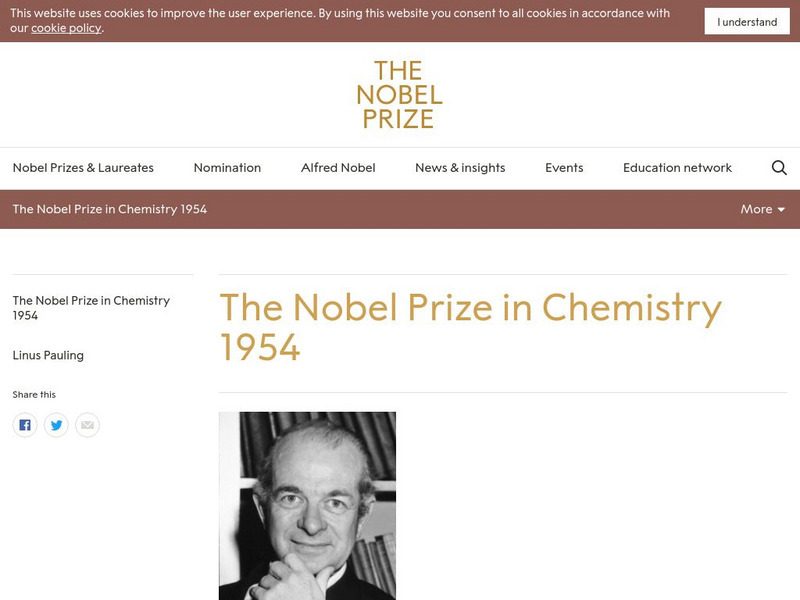Accept cookies with I understand button
Viewport: 800px width, 600px height.
(x=747, y=22)
